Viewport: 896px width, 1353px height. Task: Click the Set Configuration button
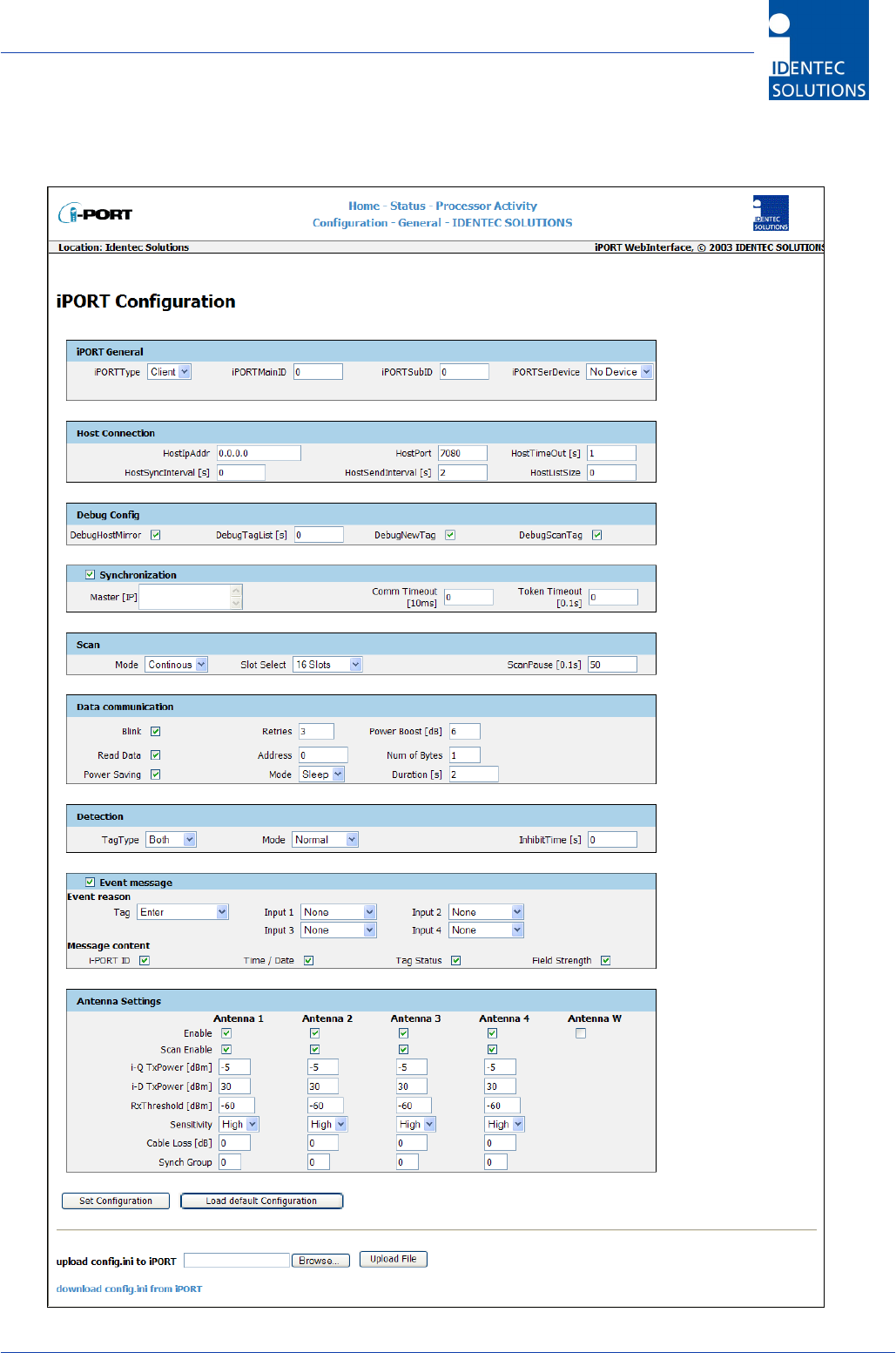[x=116, y=1201]
